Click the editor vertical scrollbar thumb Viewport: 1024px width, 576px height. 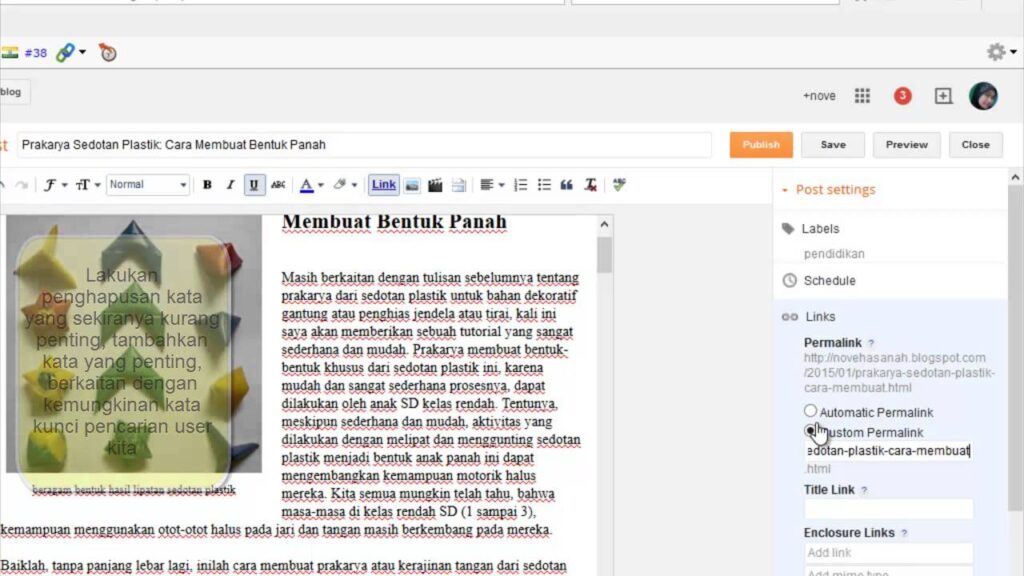(x=604, y=254)
